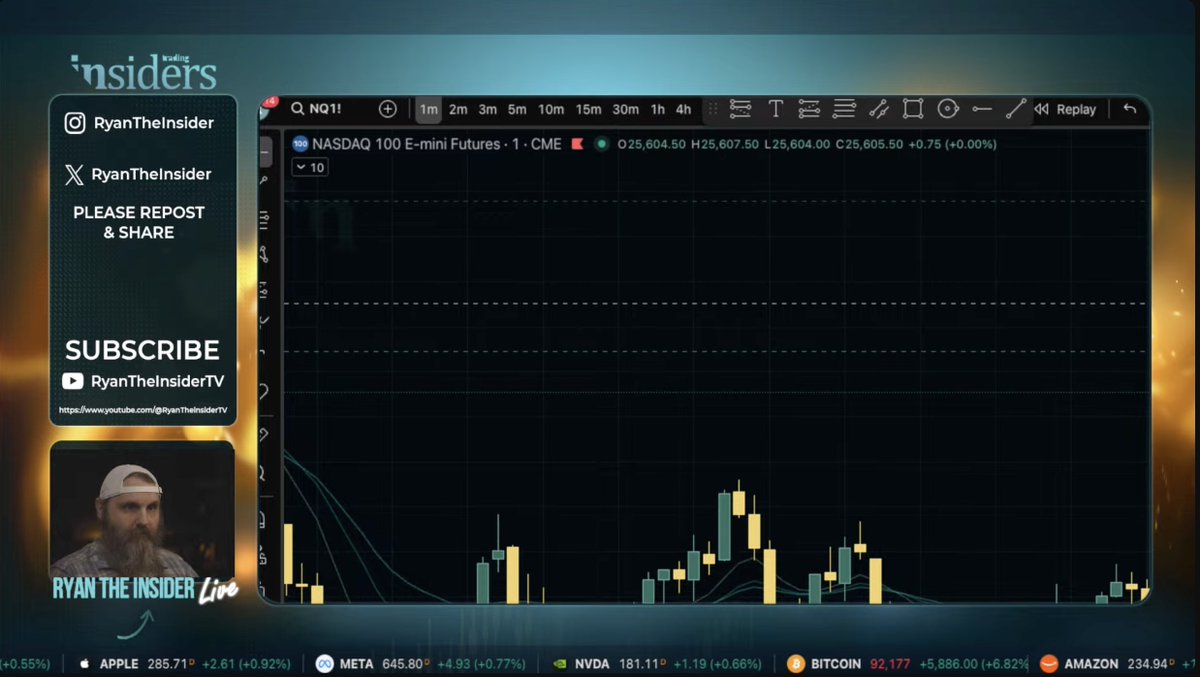This screenshot has width=1200, height=677.
Task: Click the red flag icon after CME
Action: (577, 144)
